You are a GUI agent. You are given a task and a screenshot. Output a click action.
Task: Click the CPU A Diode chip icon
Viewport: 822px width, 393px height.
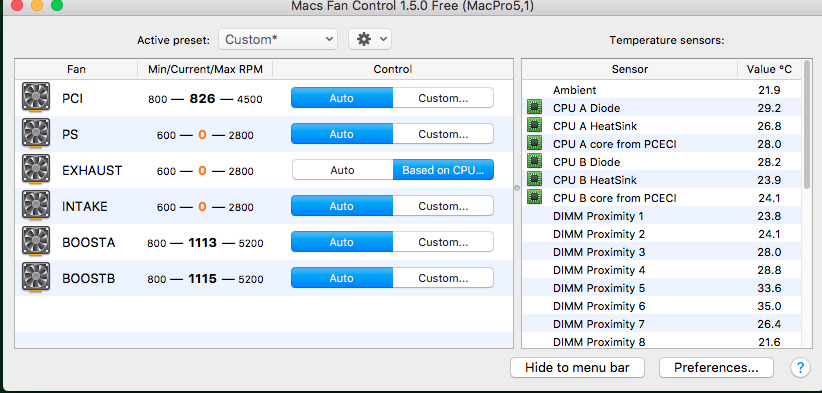click(x=534, y=108)
